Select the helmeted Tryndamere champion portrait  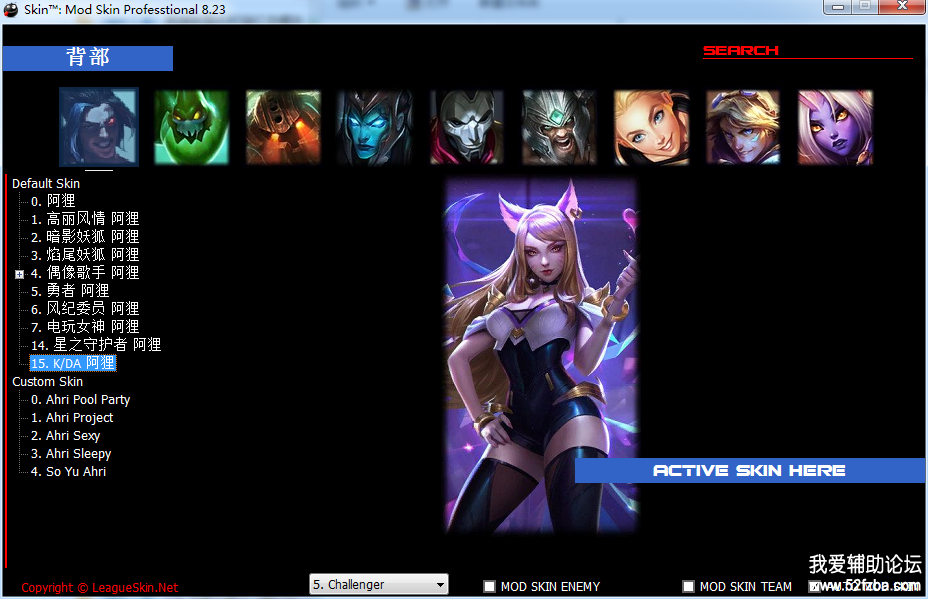point(559,127)
